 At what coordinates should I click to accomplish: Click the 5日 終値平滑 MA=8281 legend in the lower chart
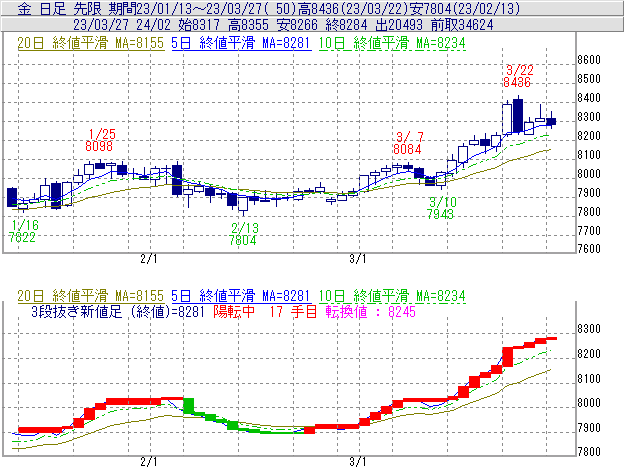[241, 296]
